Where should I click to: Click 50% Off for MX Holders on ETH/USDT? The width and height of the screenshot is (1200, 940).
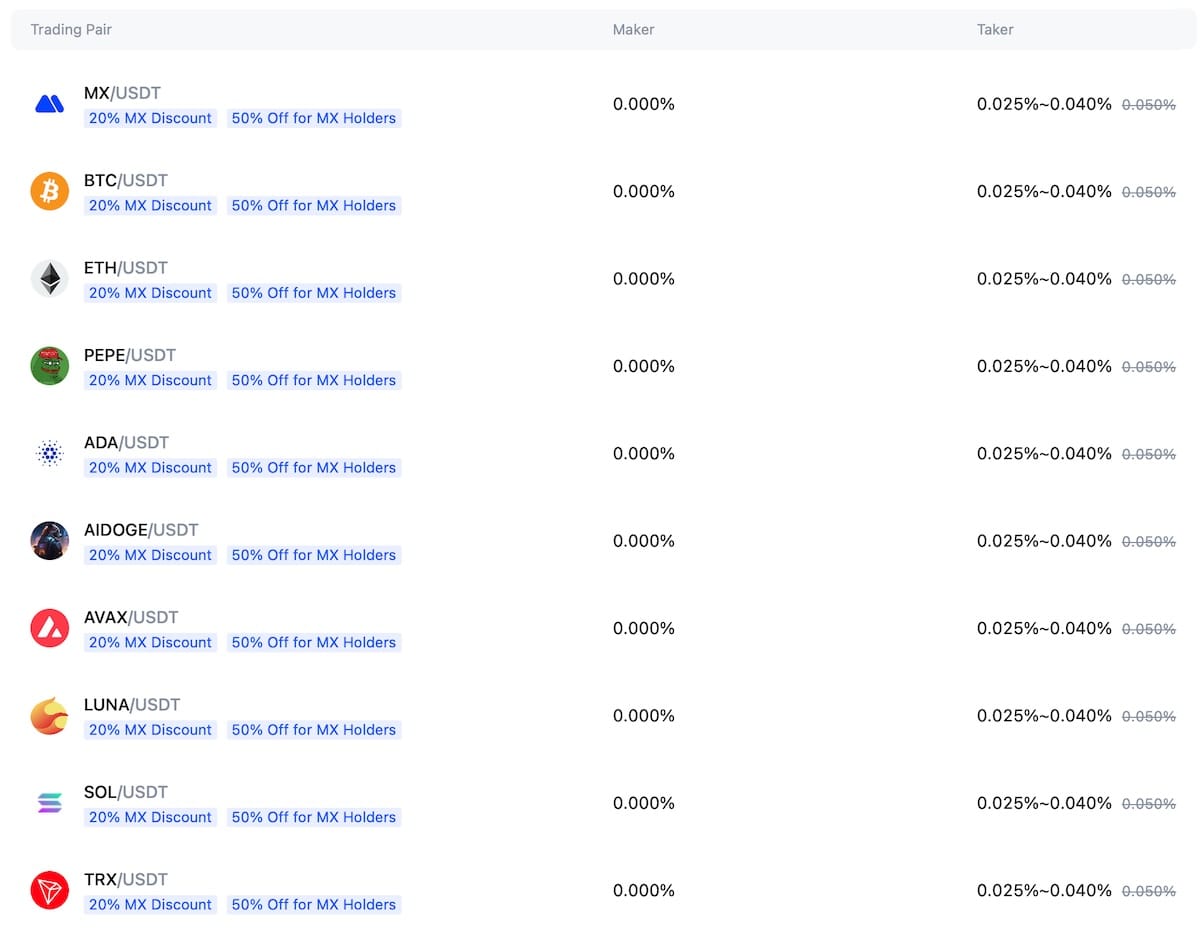coord(314,293)
